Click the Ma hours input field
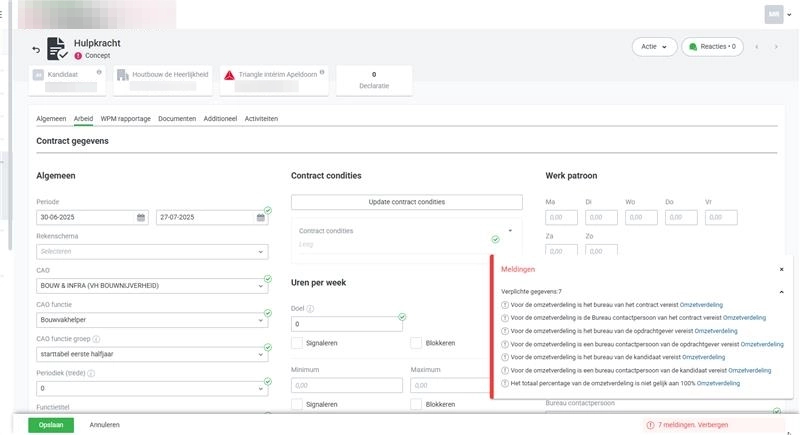800x435 pixels. pyautogui.click(x=560, y=217)
